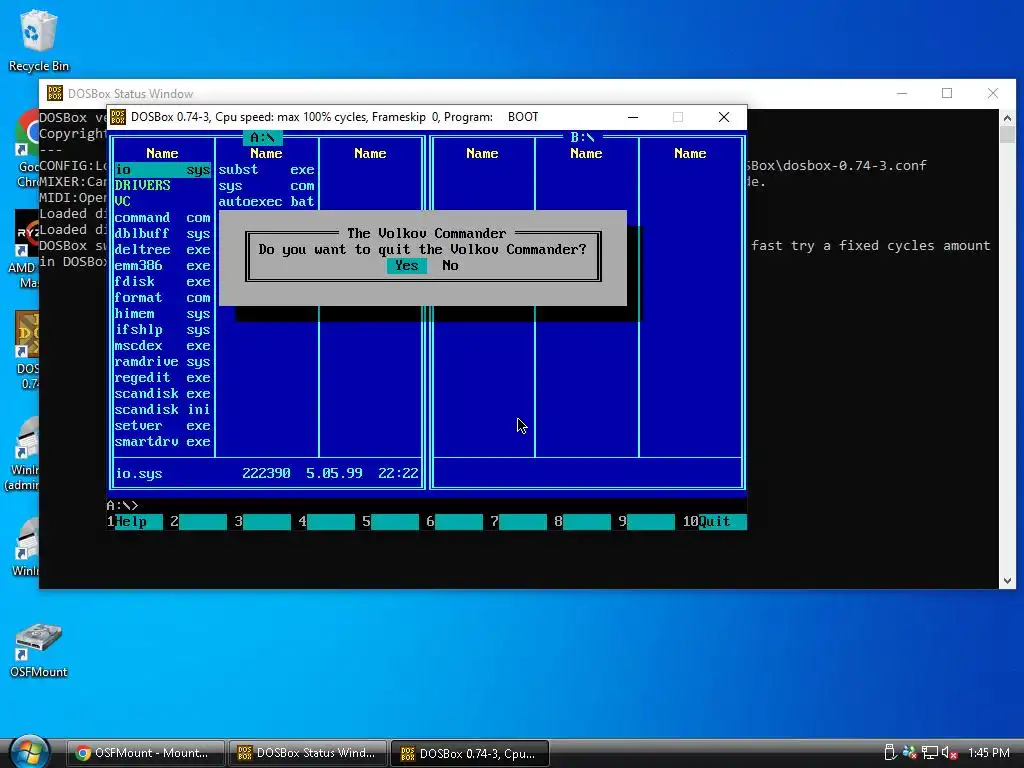This screenshot has width=1024, height=768.
Task: Minimize the DOSBox Status Window
Action: [902, 93]
